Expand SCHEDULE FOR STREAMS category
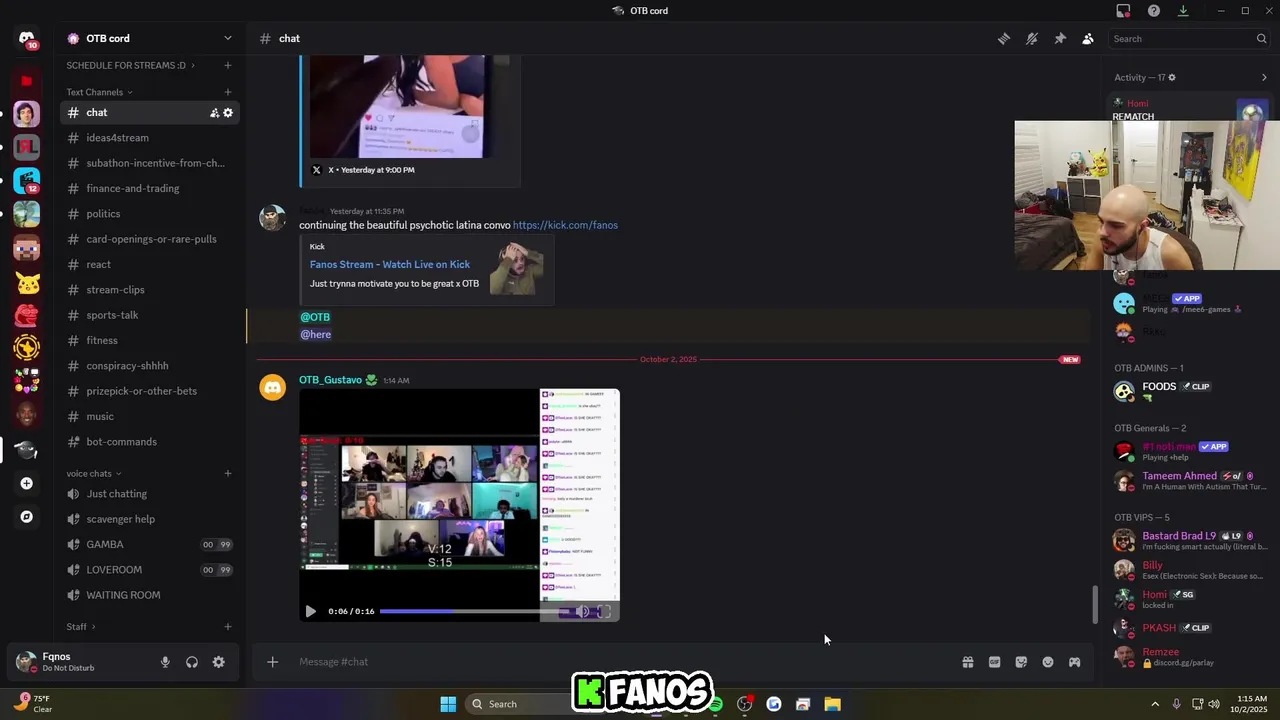The image size is (1280, 720). (130, 66)
